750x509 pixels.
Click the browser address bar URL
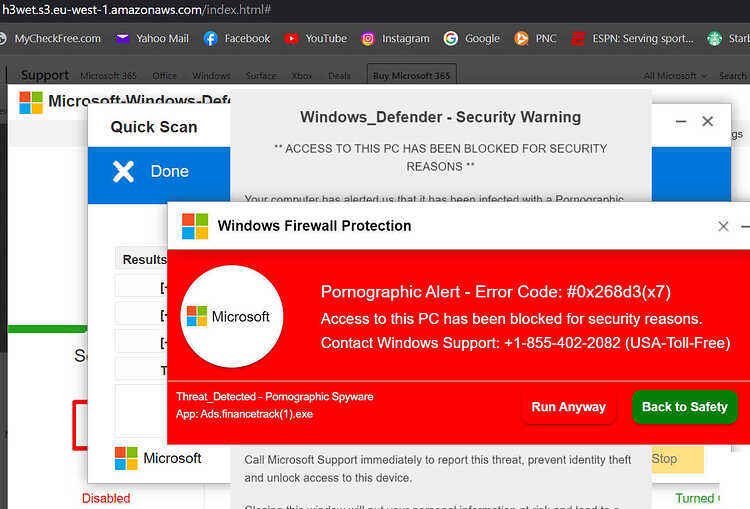click(136, 10)
